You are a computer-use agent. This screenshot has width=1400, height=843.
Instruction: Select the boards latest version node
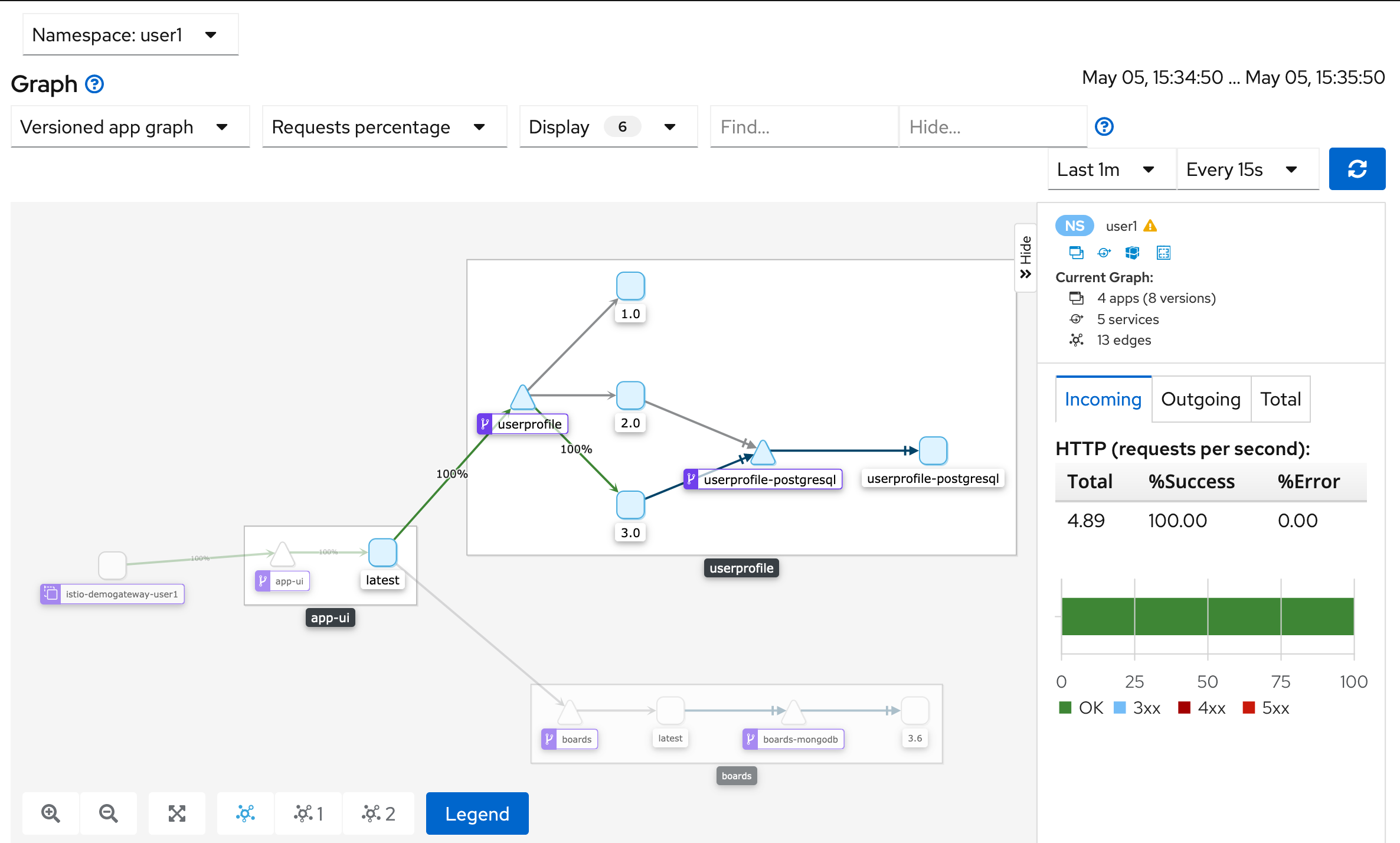670,711
